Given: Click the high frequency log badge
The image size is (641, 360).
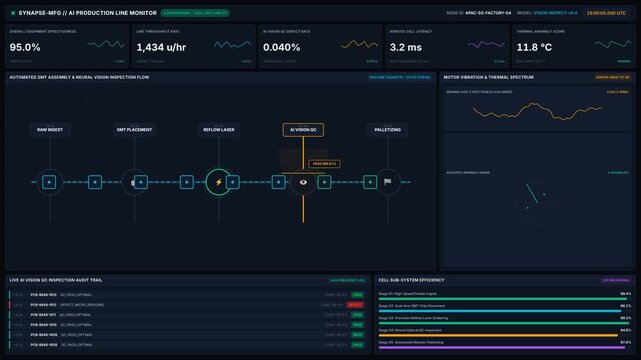Looking at the screenshot, I should pos(347,280).
